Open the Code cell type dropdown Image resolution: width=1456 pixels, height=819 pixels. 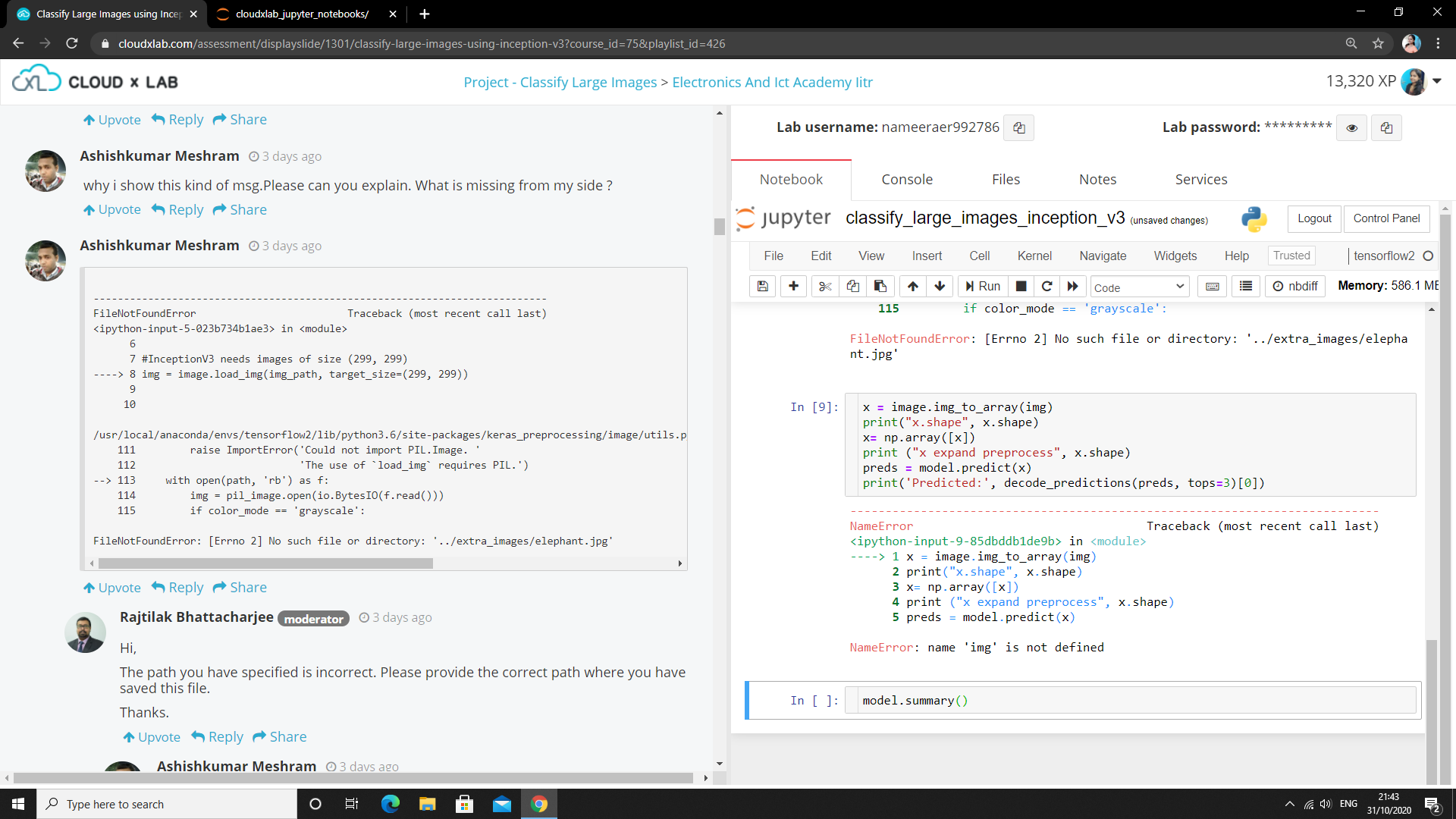(1139, 287)
